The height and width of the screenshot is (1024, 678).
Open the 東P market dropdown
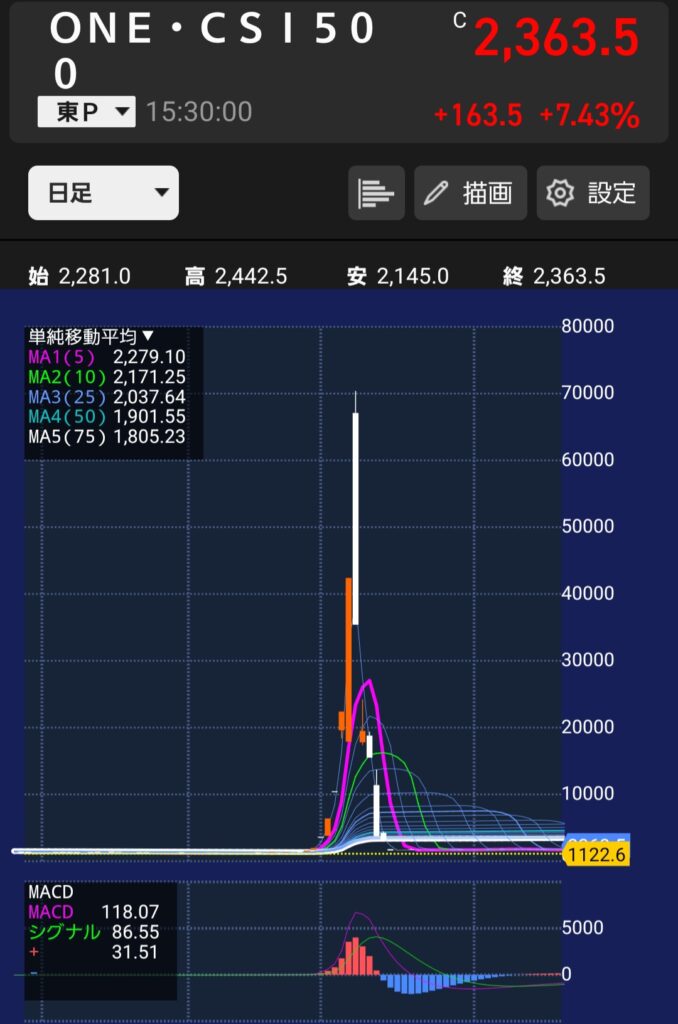point(86,111)
